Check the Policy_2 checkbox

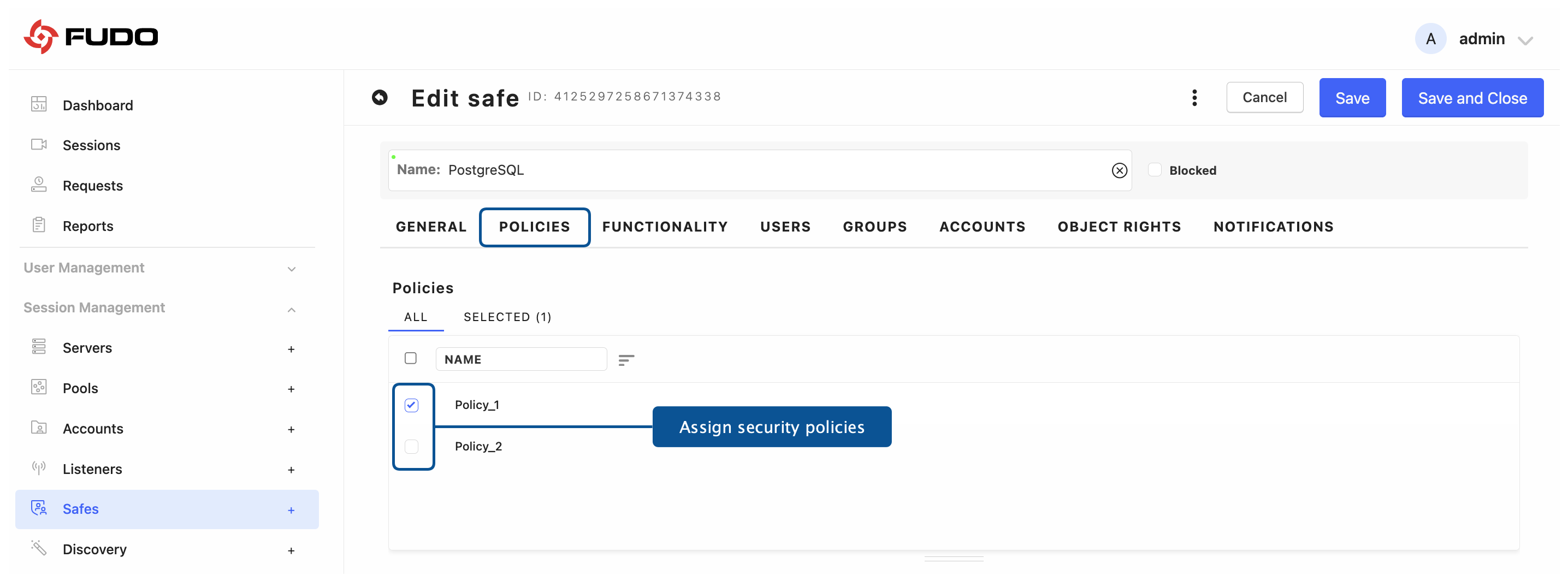[x=411, y=447]
